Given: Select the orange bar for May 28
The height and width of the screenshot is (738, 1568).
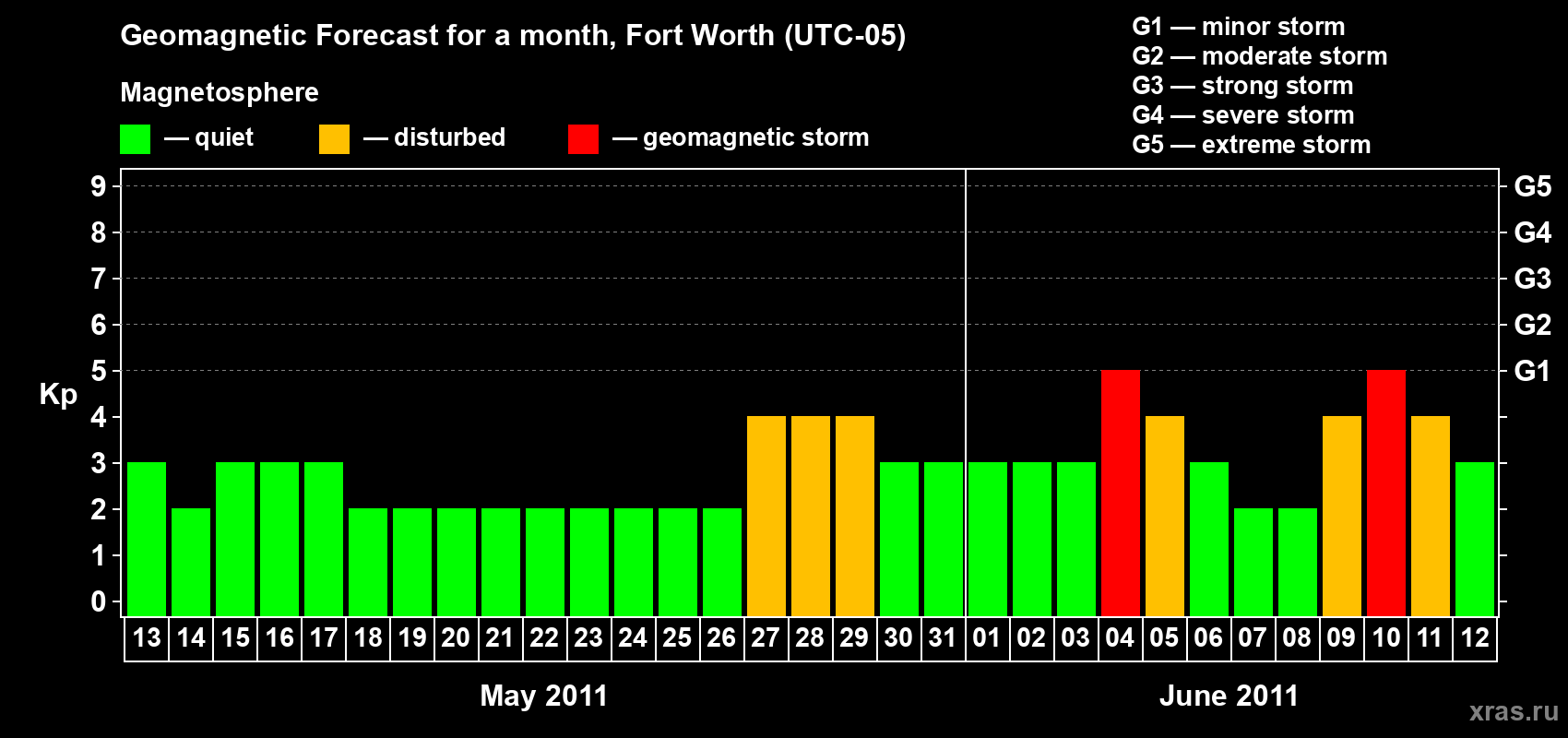Looking at the screenshot, I should [x=811, y=516].
